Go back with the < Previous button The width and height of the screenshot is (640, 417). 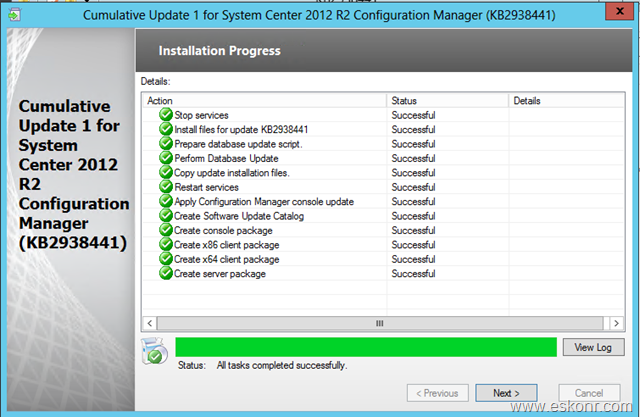[438, 393]
